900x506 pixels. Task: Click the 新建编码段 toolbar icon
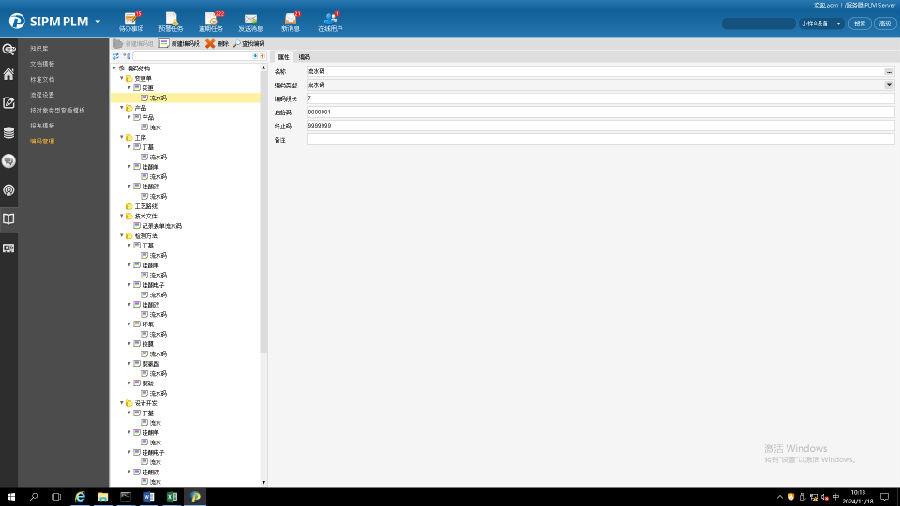pos(164,44)
